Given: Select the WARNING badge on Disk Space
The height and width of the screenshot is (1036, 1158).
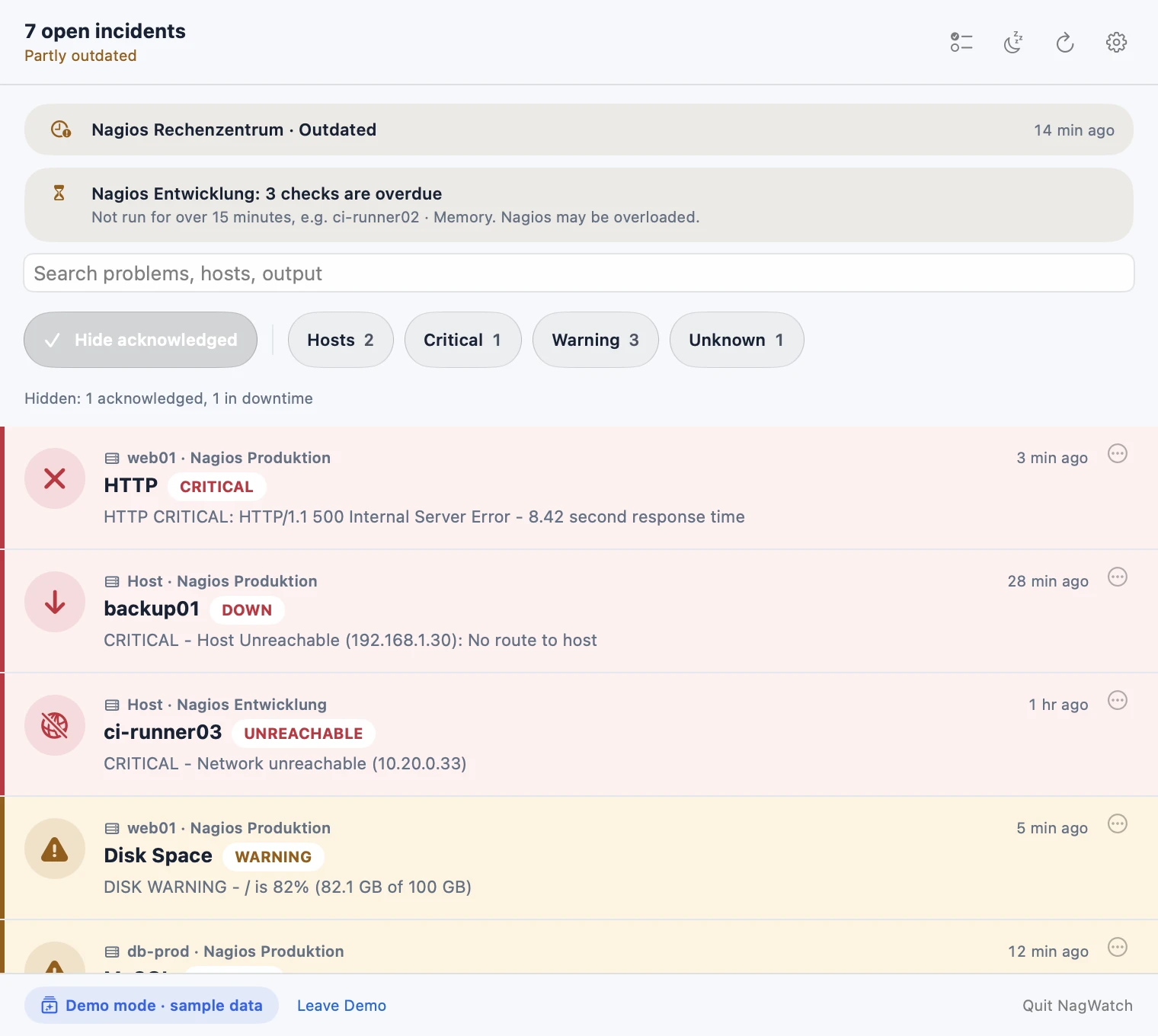Looking at the screenshot, I should coord(274,857).
